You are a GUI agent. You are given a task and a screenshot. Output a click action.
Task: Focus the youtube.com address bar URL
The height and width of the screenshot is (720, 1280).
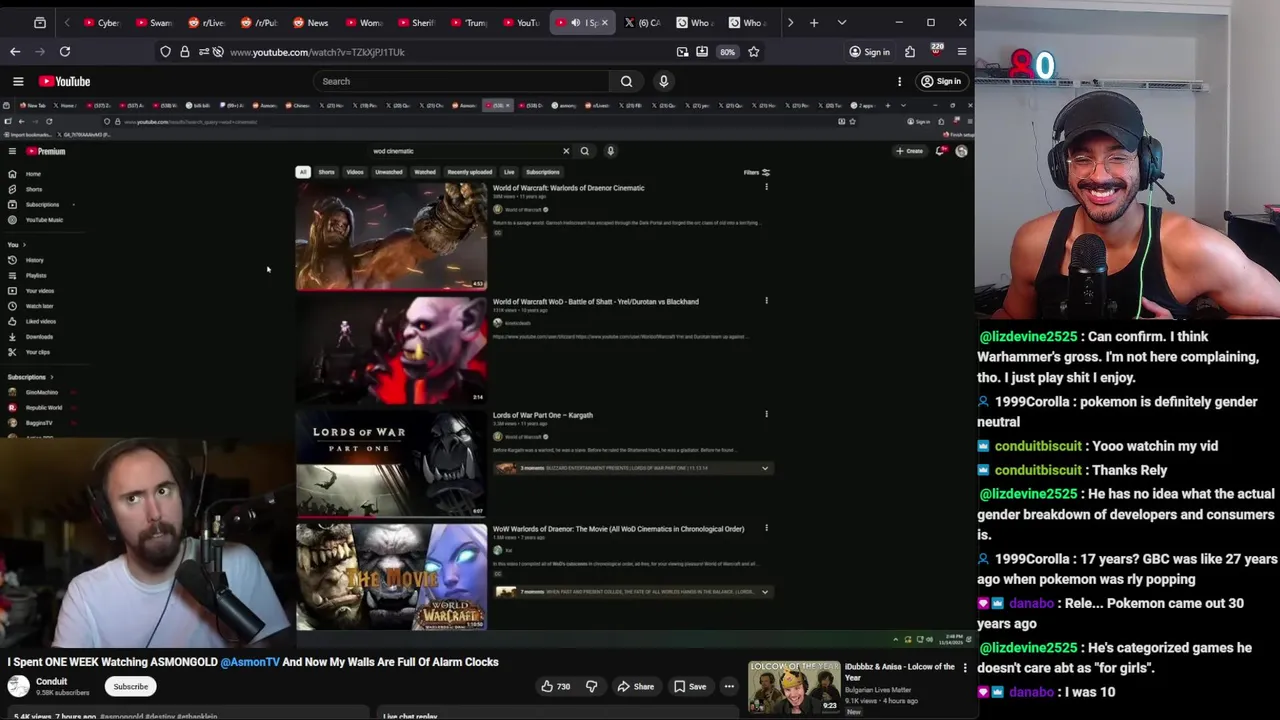tap(317, 52)
